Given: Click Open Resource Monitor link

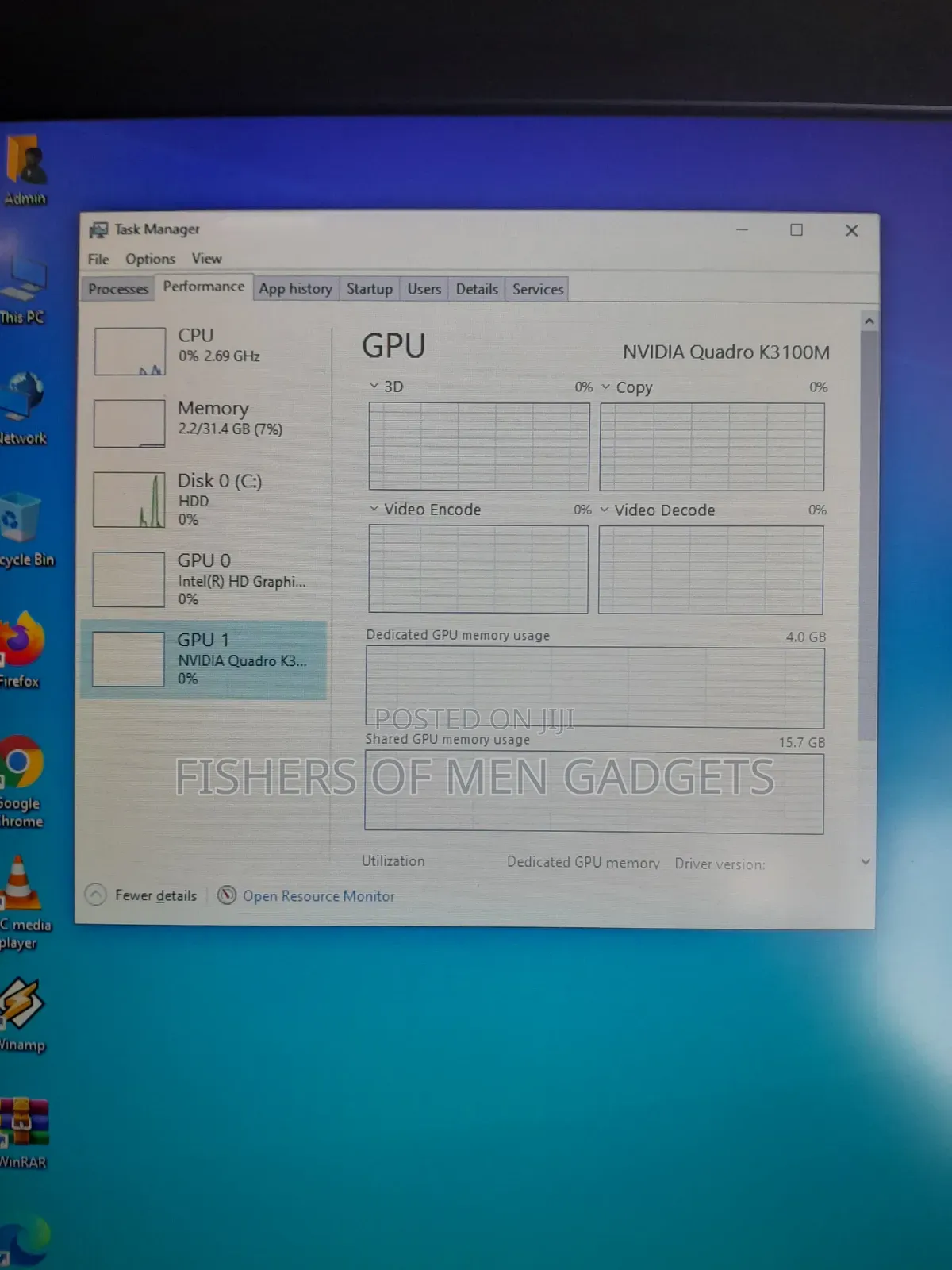Looking at the screenshot, I should point(318,896).
